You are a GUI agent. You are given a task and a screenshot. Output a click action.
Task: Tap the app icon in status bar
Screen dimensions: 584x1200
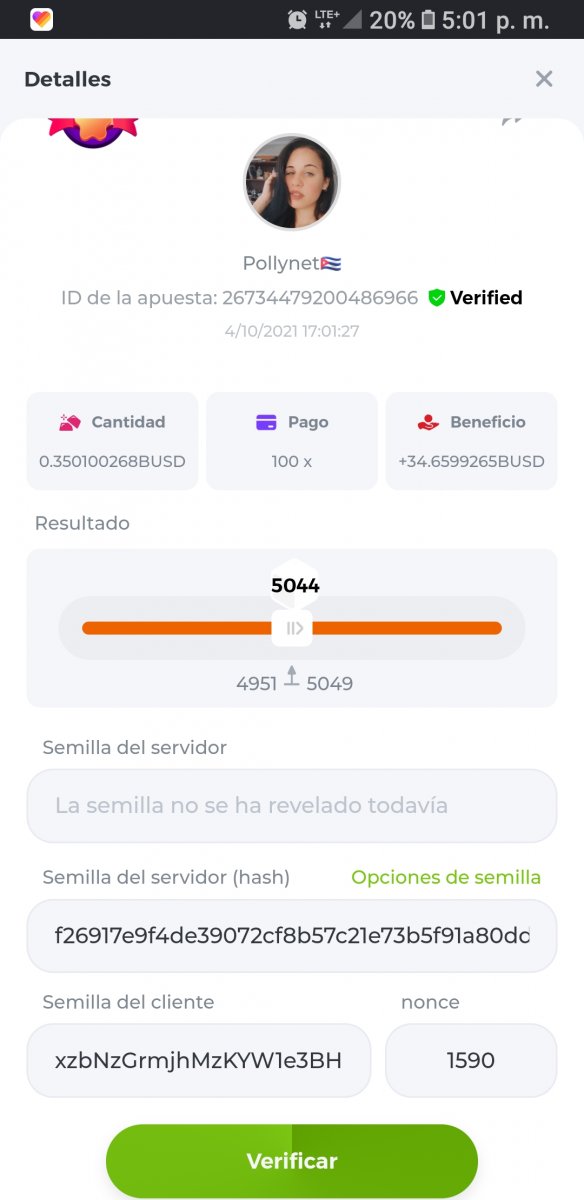(x=42, y=19)
